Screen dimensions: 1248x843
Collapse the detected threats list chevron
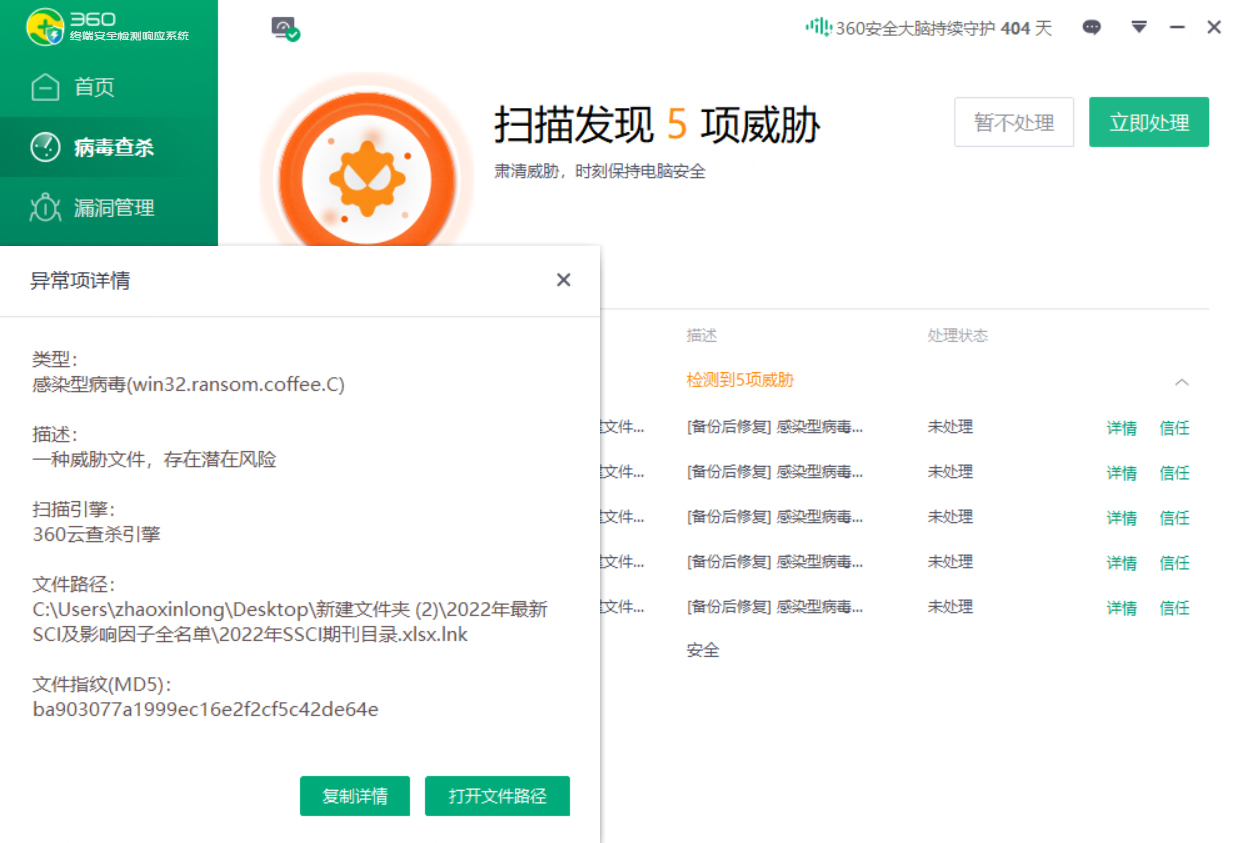(x=1182, y=382)
